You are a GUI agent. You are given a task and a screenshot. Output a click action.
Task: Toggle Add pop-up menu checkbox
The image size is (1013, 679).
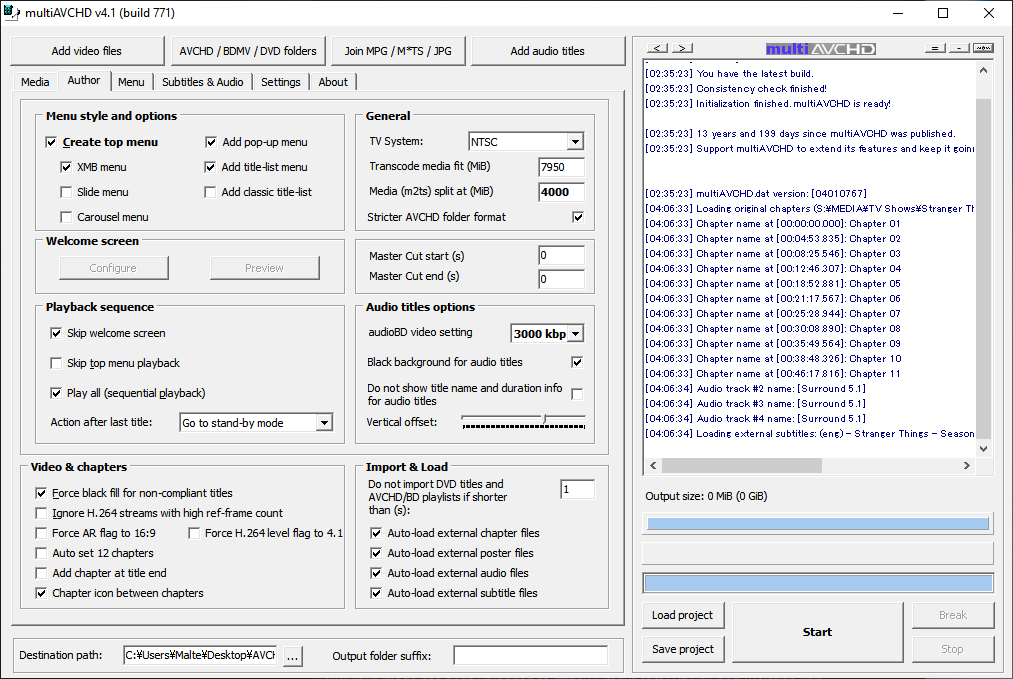pyautogui.click(x=211, y=142)
